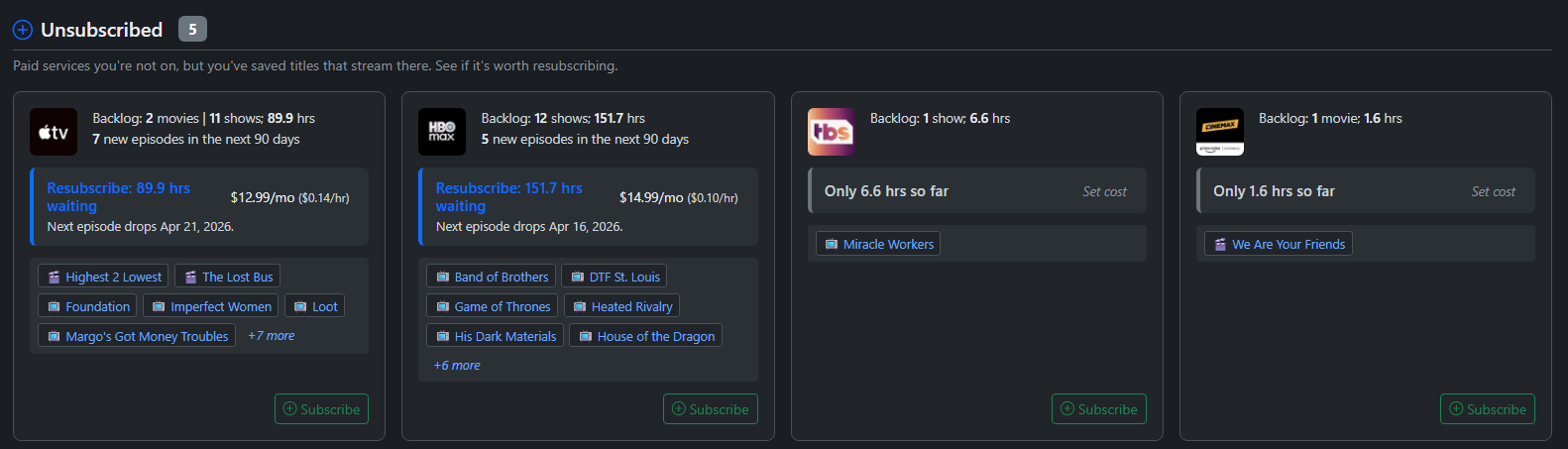Screen dimensions: 1568x449
Task: Click the HBO Max service logo
Action: [x=442, y=132]
